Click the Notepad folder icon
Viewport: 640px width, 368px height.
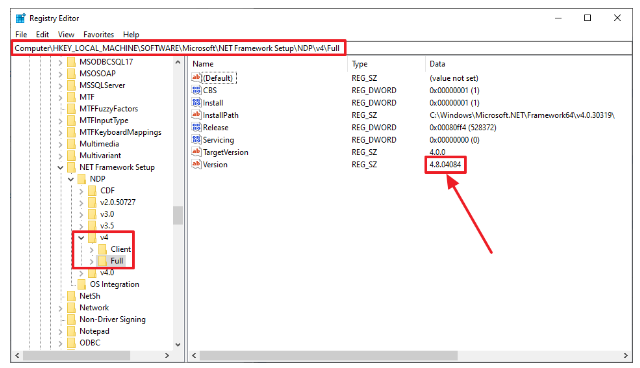tap(71, 331)
